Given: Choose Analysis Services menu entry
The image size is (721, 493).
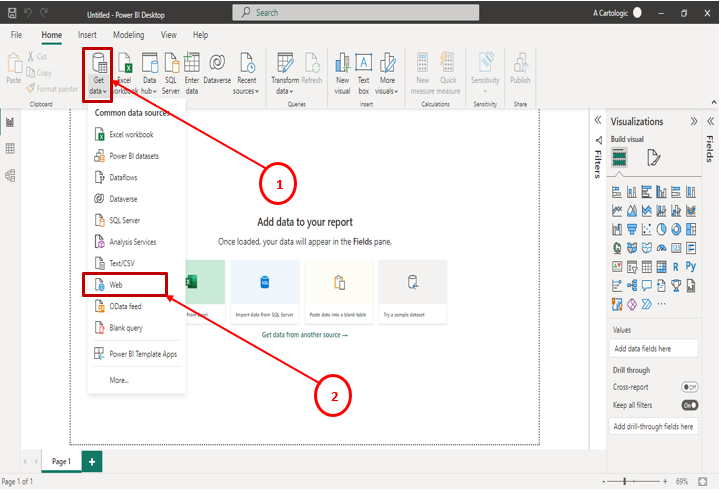Looking at the screenshot, I should pos(137,242).
